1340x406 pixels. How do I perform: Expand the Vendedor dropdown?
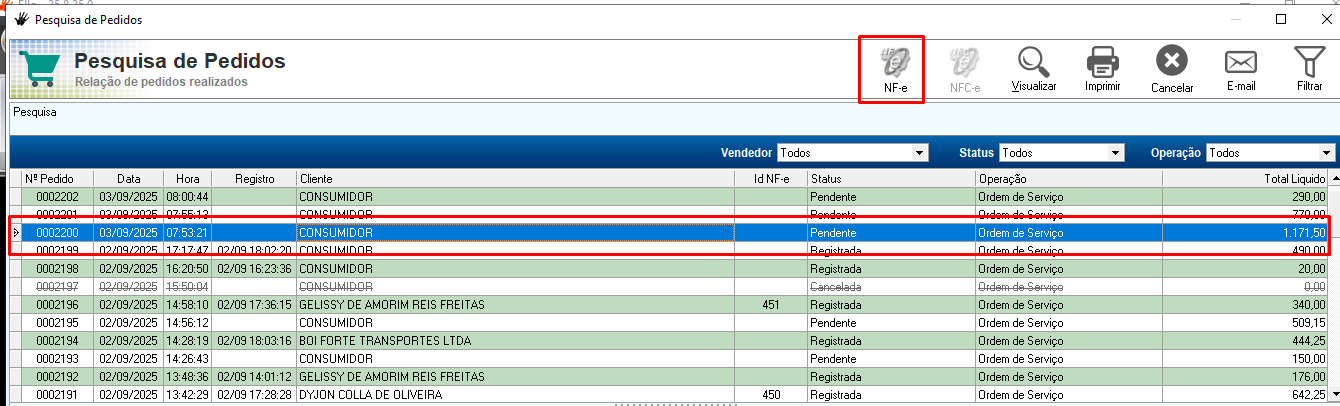tap(920, 153)
